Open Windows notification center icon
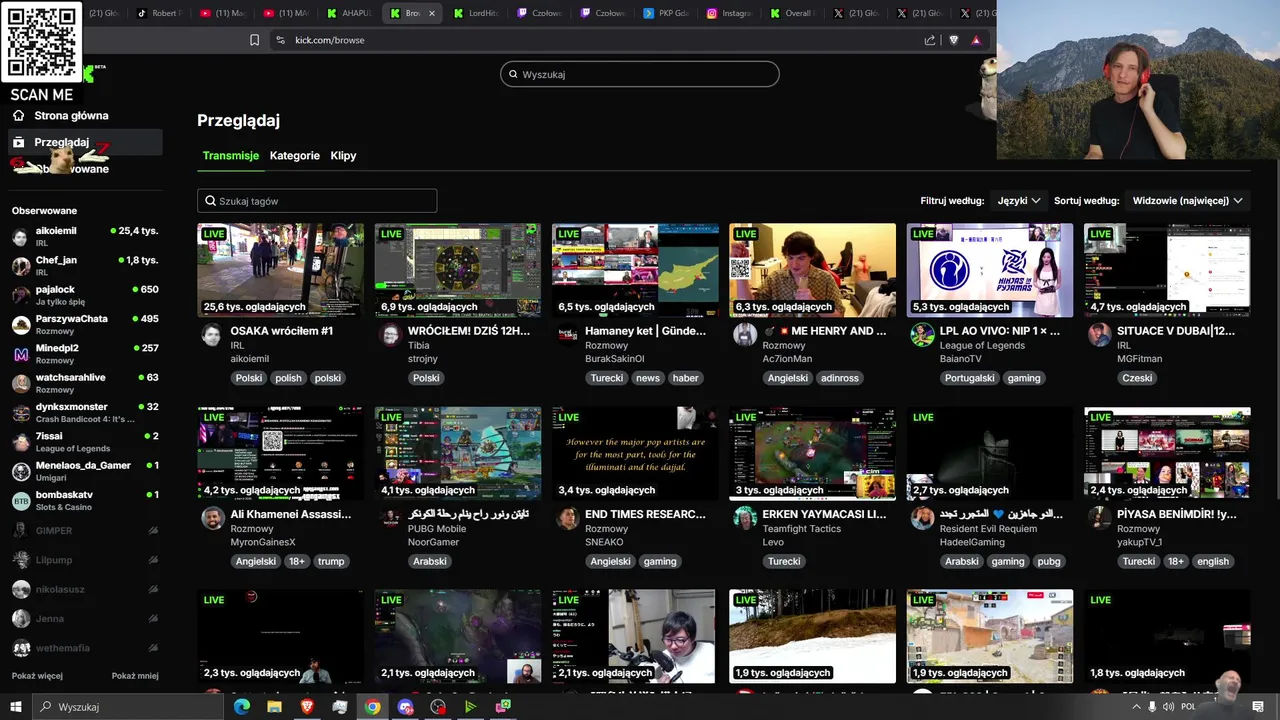Image resolution: width=1280 pixels, height=720 pixels. tap(1258, 707)
